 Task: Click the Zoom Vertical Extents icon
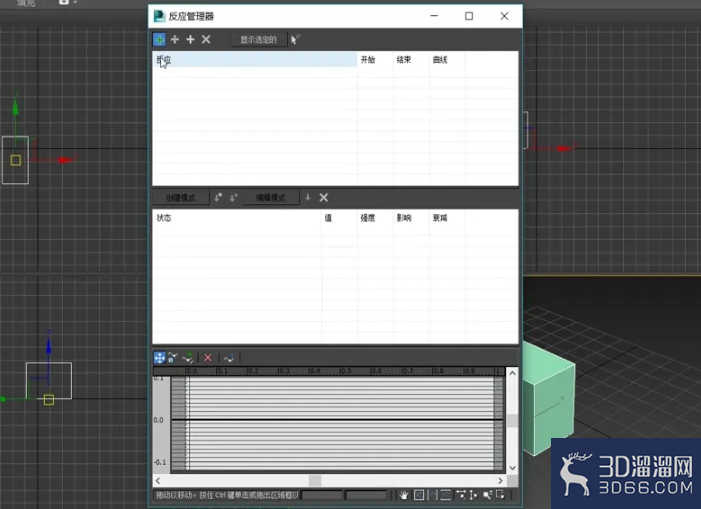point(446,495)
